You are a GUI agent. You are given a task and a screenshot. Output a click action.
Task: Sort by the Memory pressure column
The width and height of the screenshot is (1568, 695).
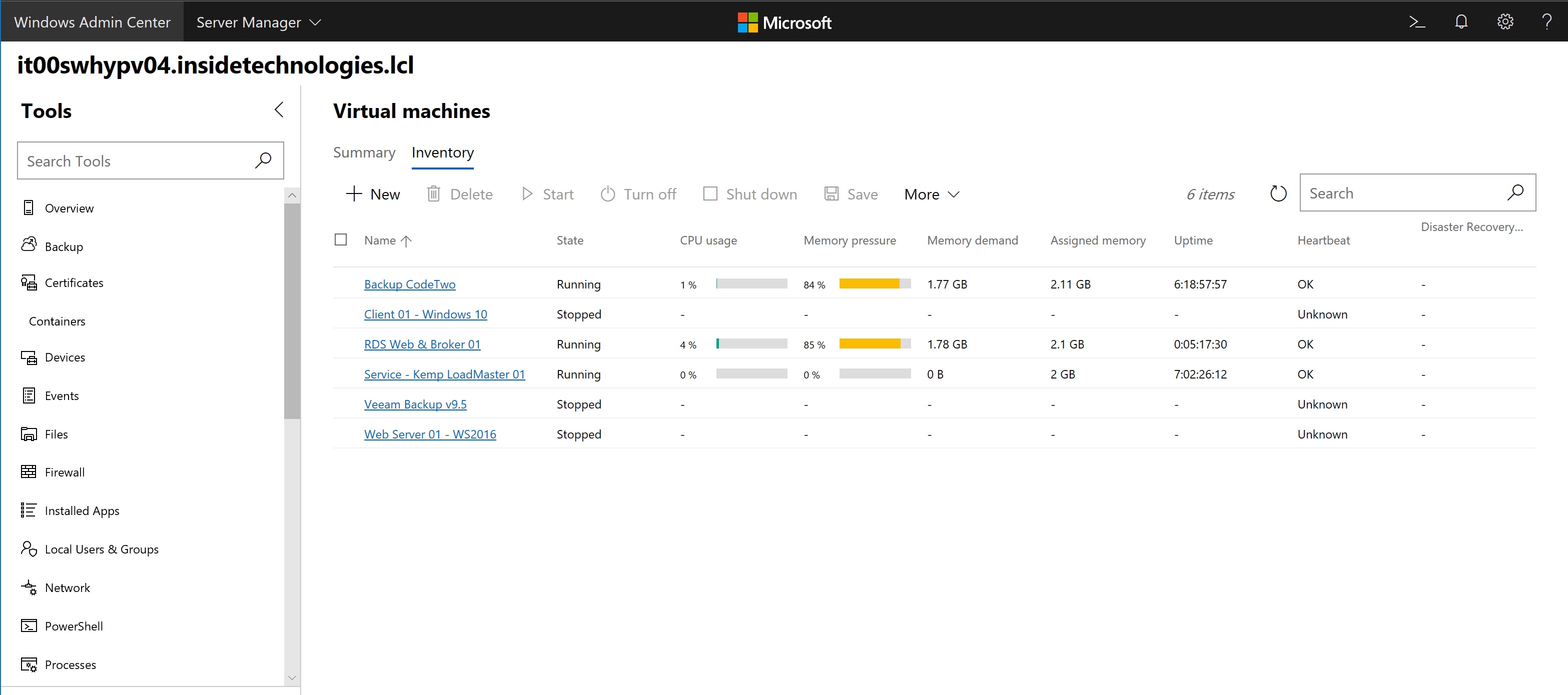click(850, 240)
